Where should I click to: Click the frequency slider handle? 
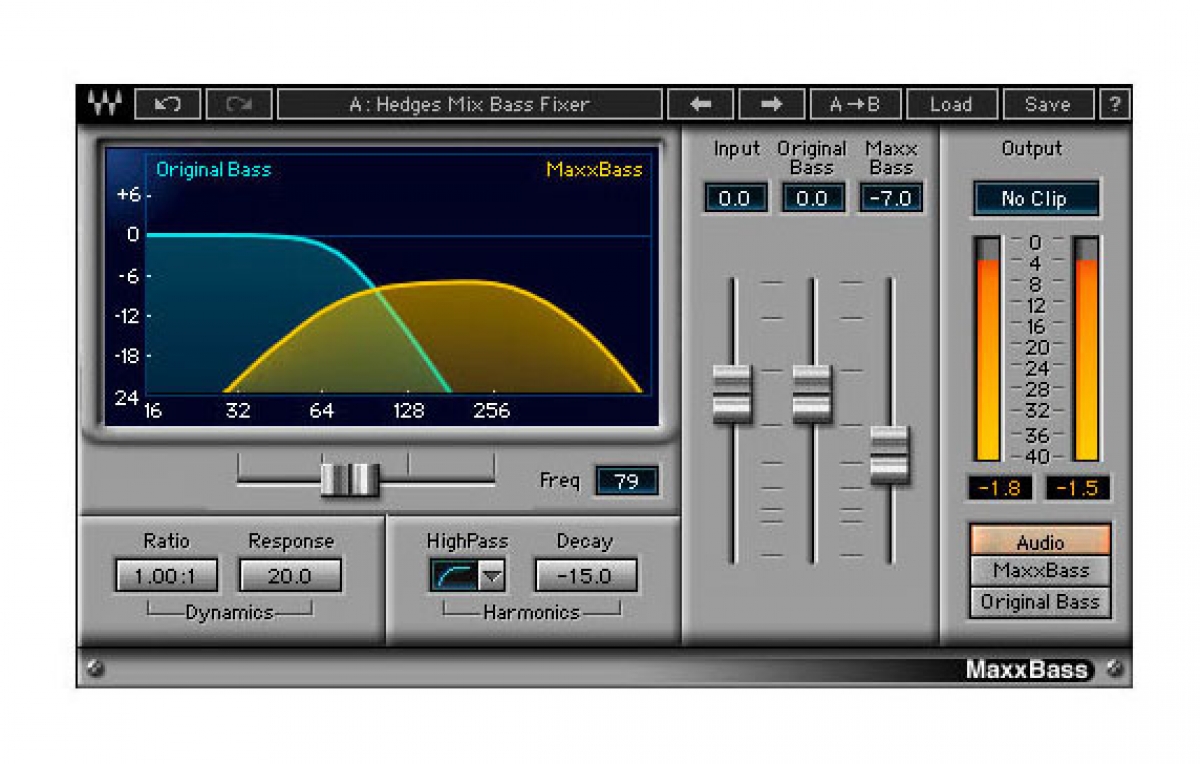[350, 480]
